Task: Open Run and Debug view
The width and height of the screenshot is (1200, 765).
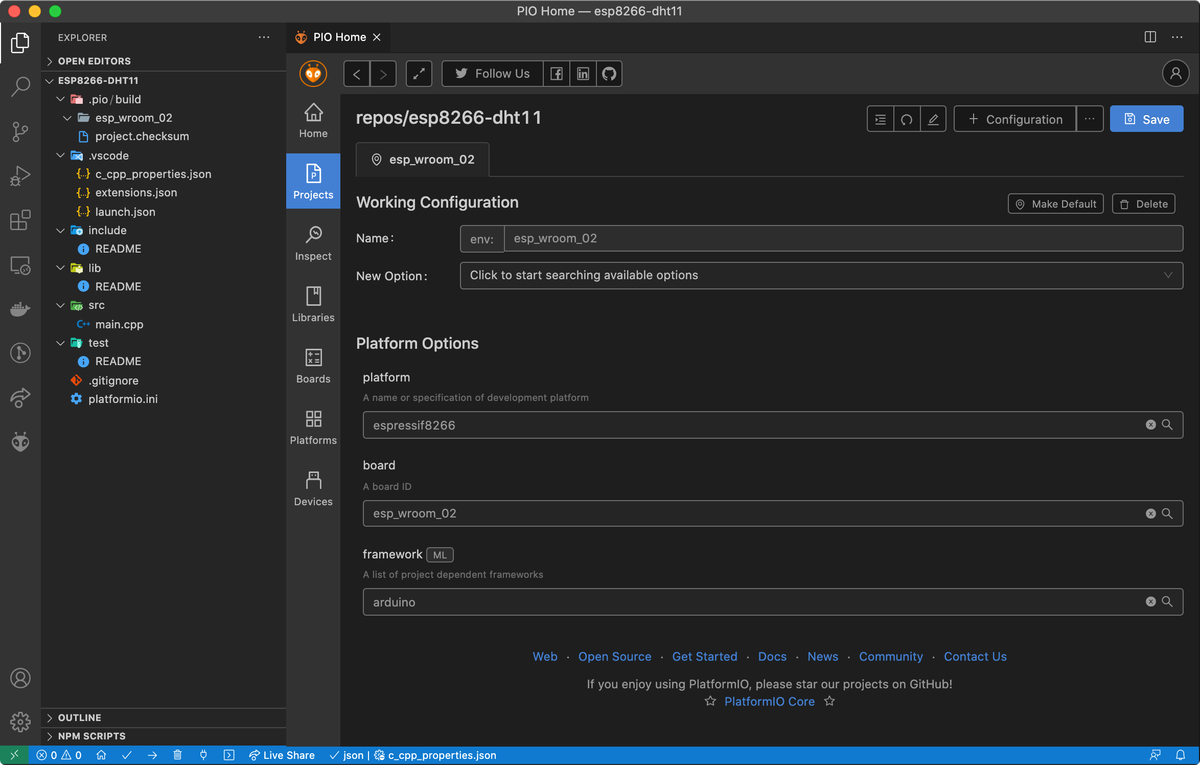Action: pyautogui.click(x=20, y=176)
